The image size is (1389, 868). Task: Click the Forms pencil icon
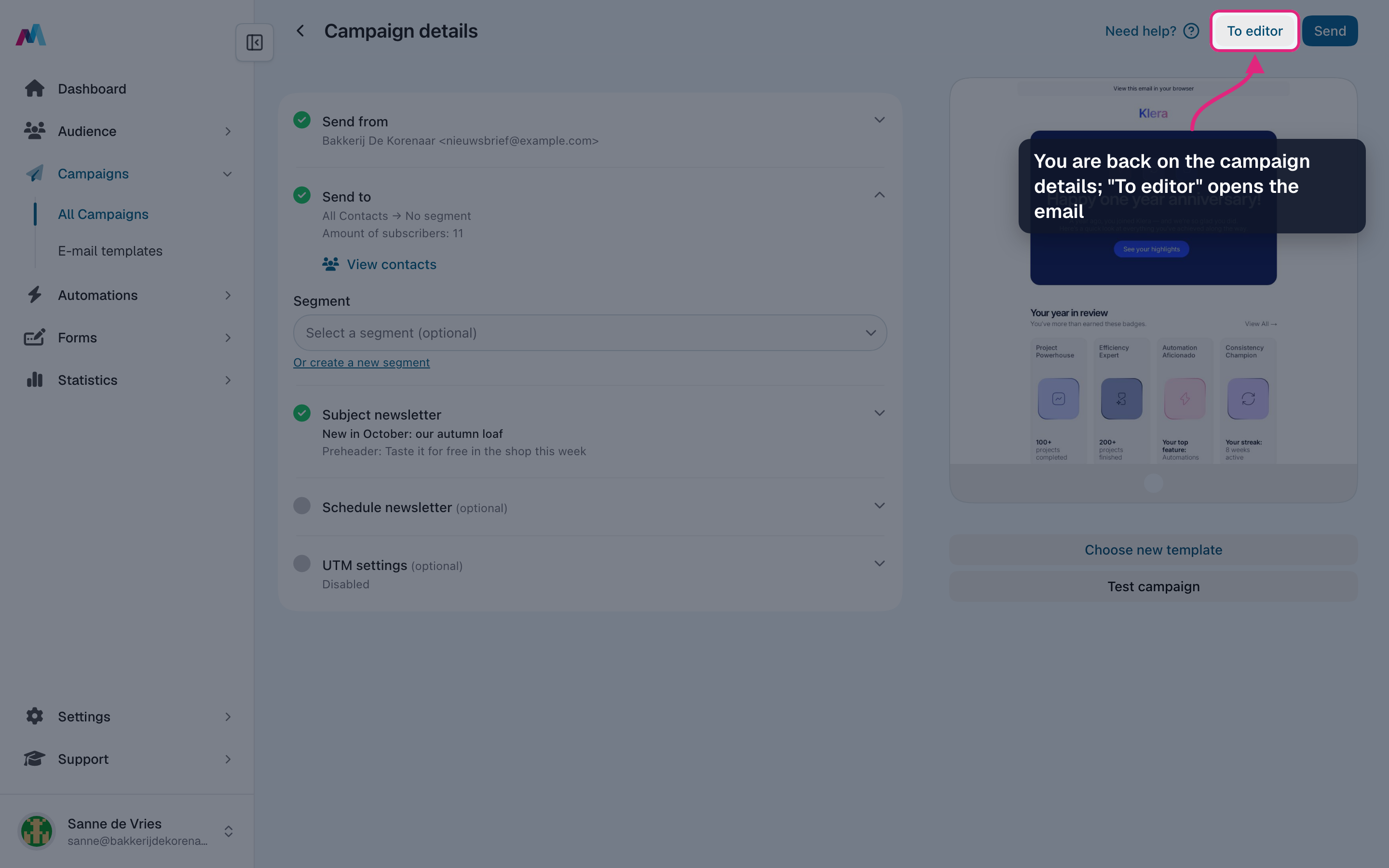coord(34,338)
